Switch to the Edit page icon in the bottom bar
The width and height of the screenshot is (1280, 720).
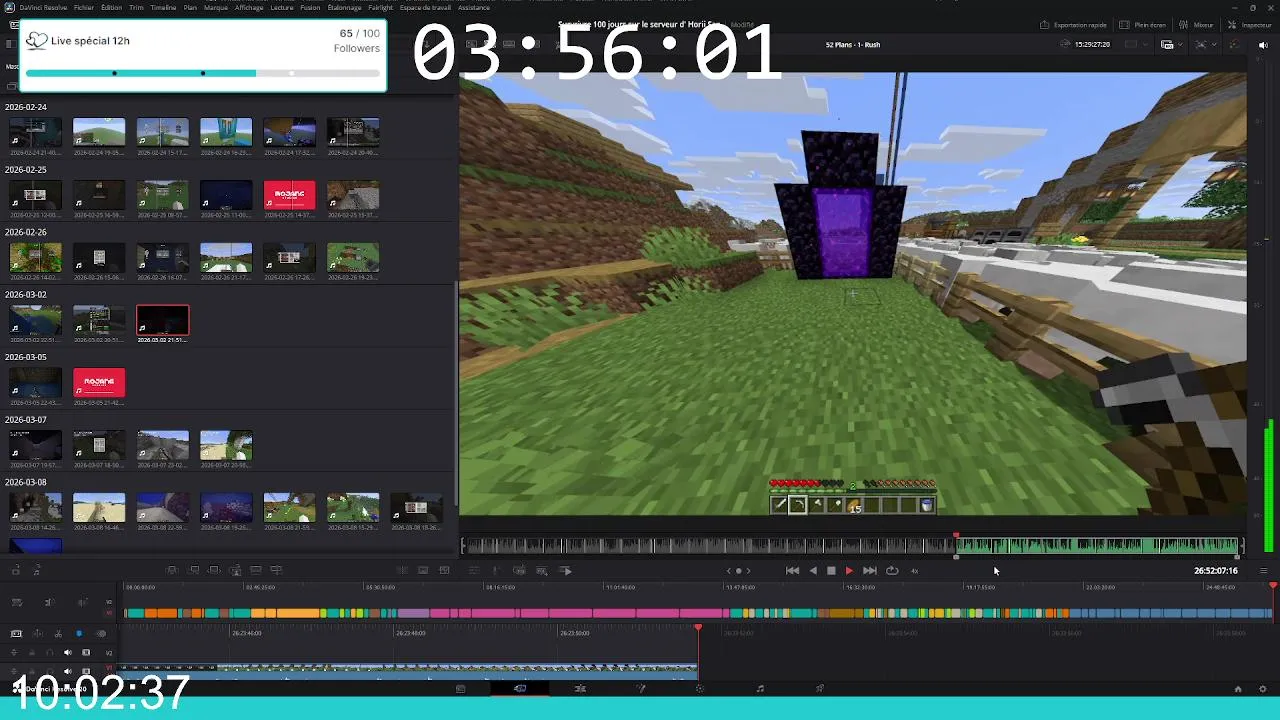[x=580, y=688]
